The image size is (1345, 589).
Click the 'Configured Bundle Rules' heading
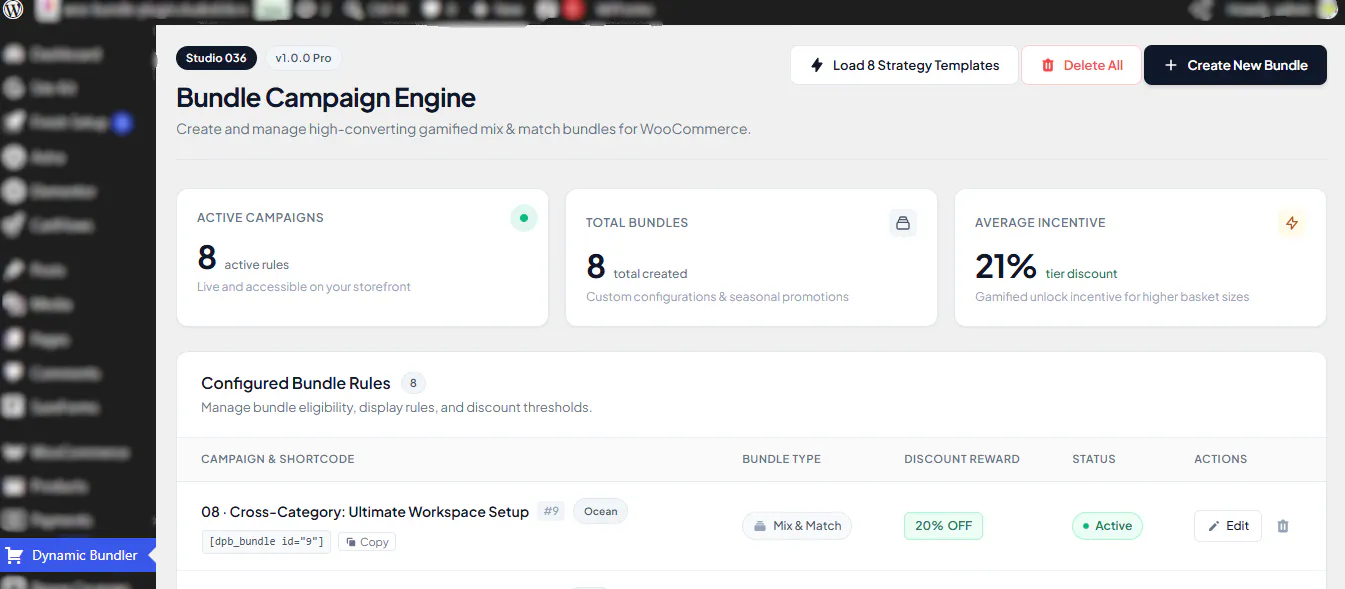(x=296, y=383)
